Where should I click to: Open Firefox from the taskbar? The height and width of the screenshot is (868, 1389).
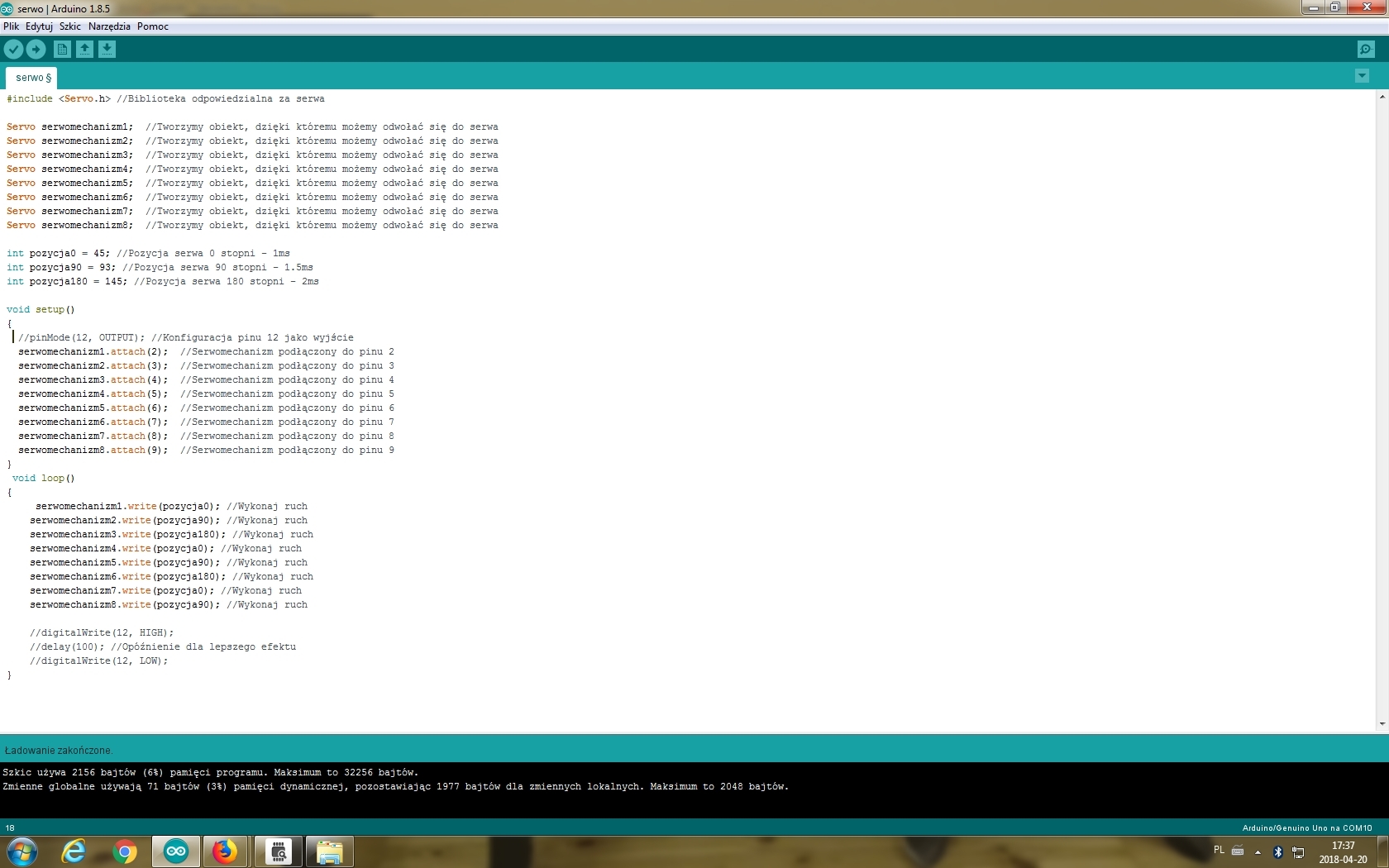(225, 851)
